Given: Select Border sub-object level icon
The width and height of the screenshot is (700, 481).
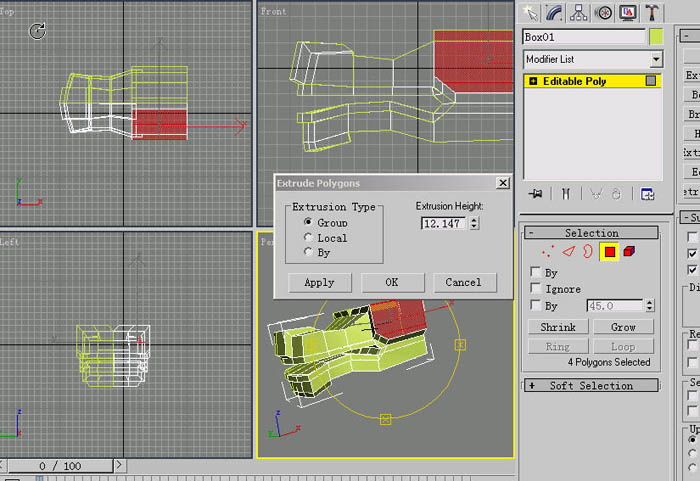Looking at the screenshot, I should click(x=588, y=252).
